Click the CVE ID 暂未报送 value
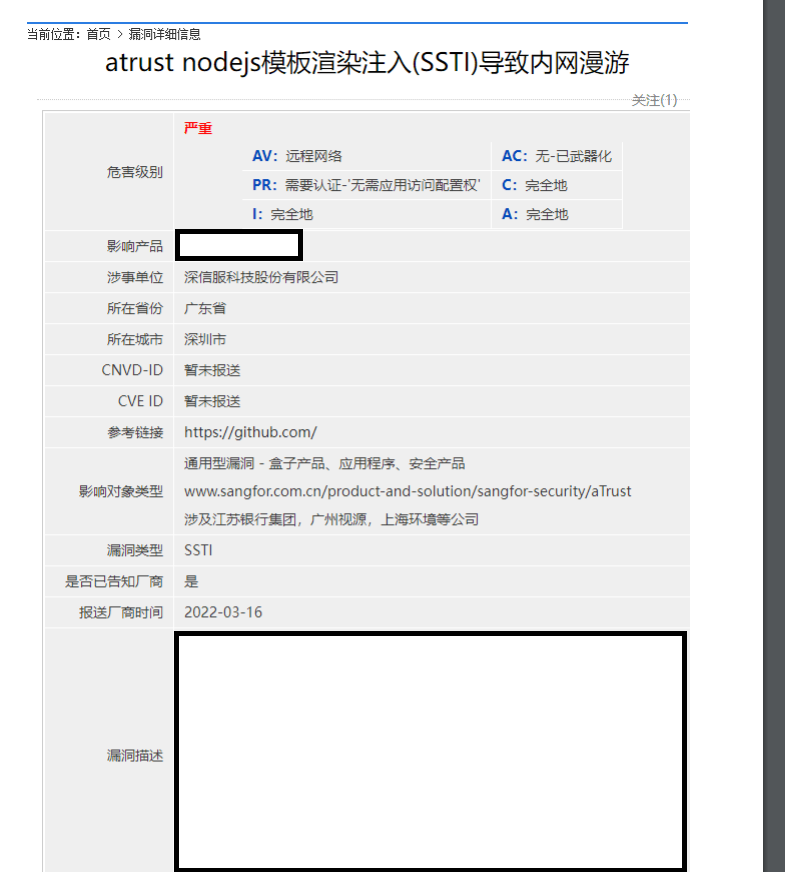 (212, 402)
